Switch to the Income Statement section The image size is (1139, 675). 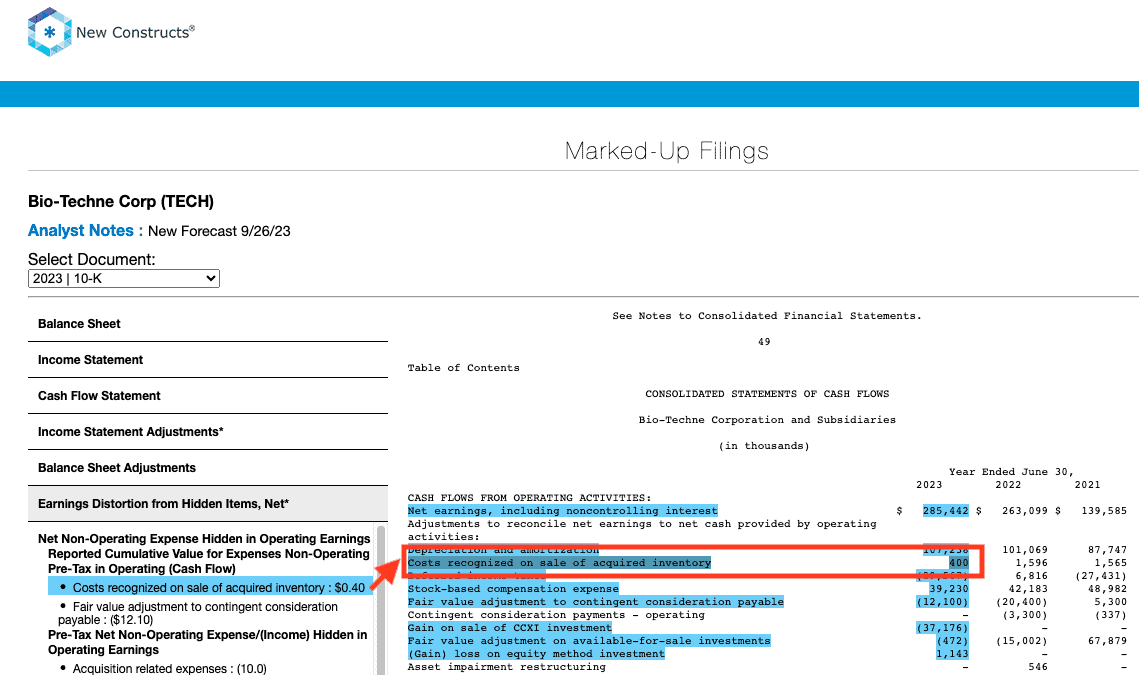tap(208, 360)
